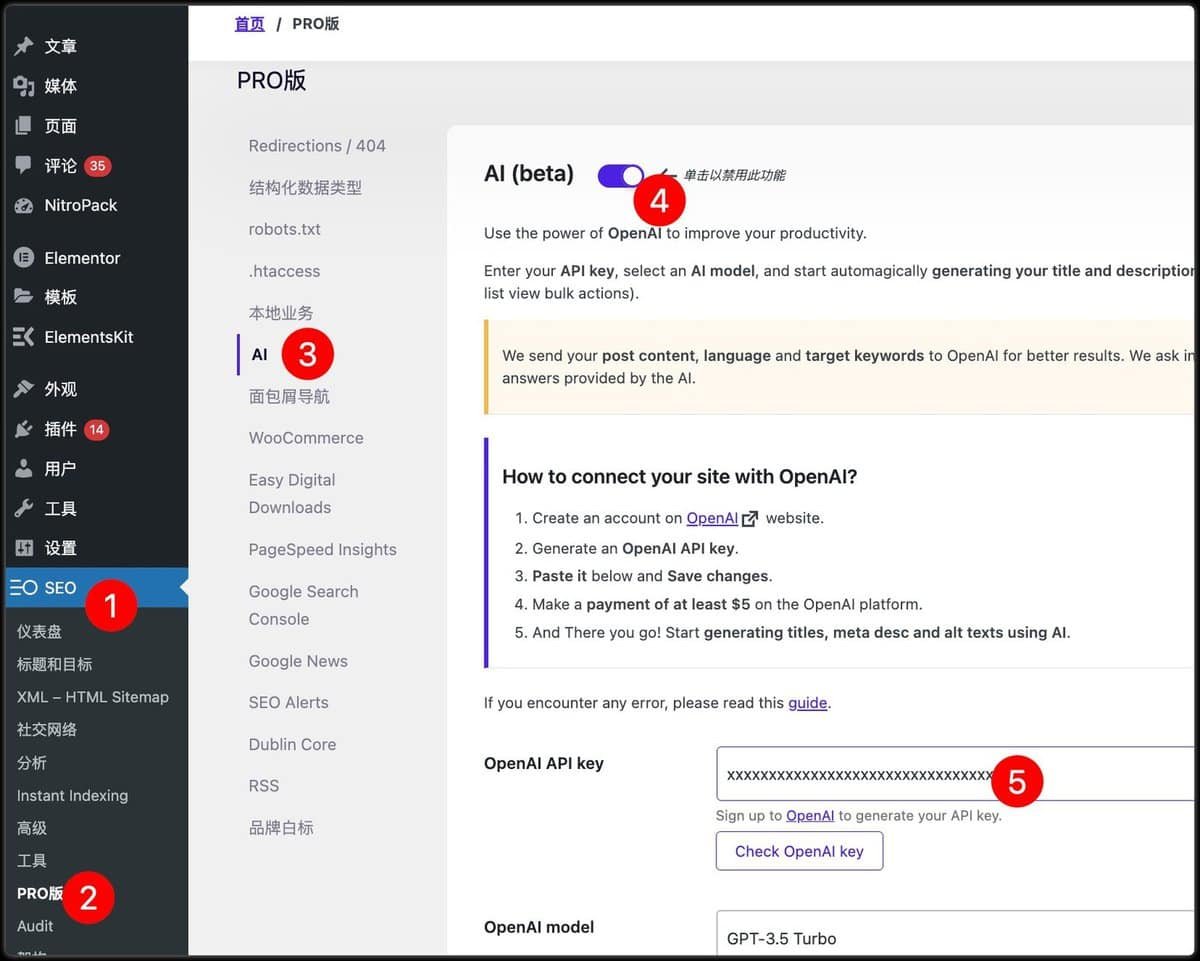The height and width of the screenshot is (961, 1200).
Task: Click the OpenAI API key label
Action: point(544,763)
